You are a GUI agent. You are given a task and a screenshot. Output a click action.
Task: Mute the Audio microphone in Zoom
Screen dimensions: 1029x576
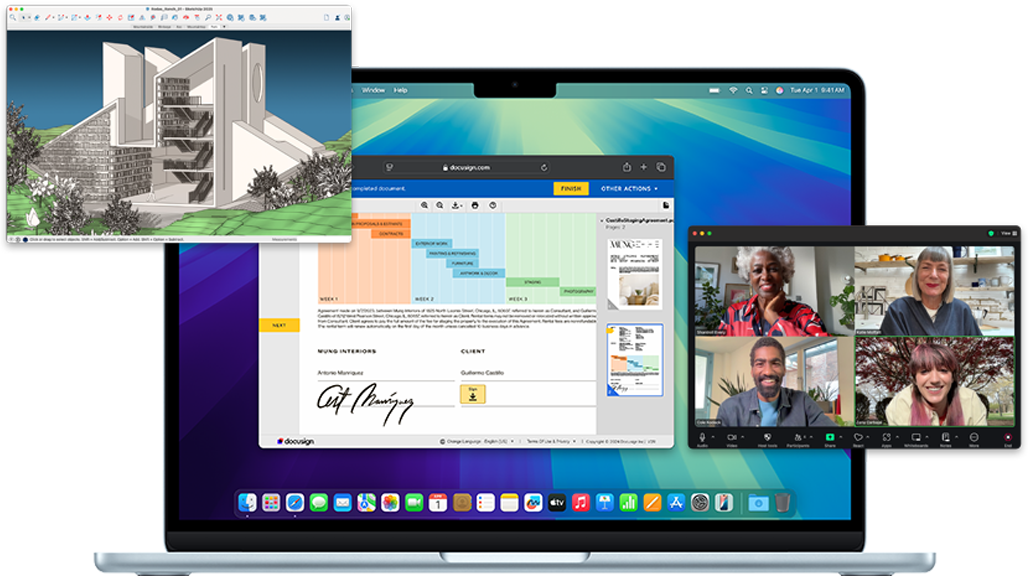702,438
